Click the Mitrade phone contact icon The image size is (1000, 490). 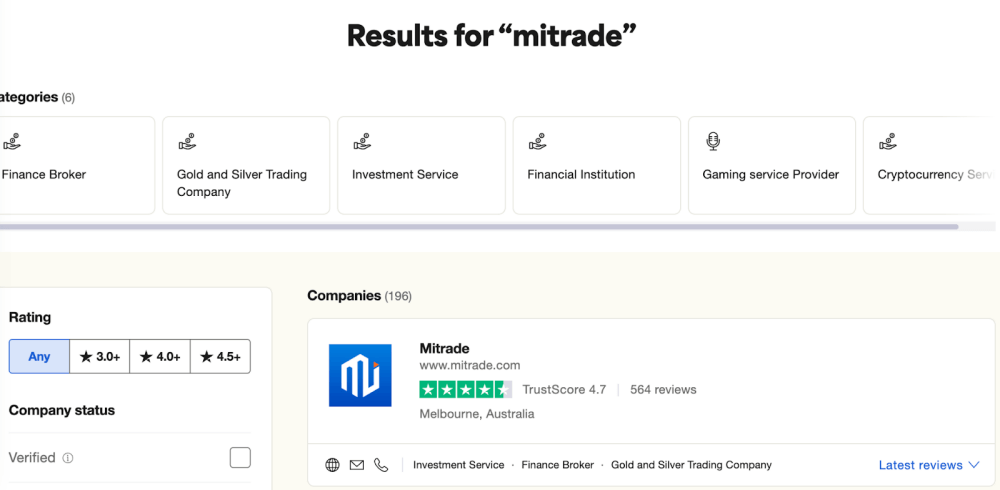(x=381, y=465)
